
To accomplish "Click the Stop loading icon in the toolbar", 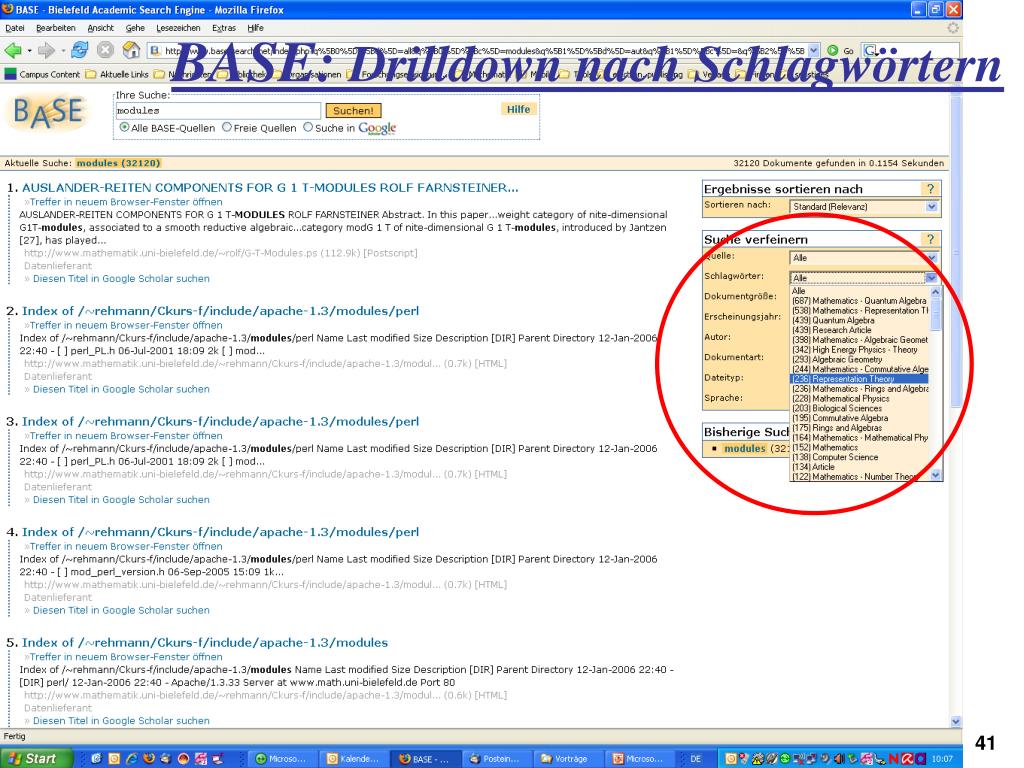I will pyautogui.click(x=105, y=50).
